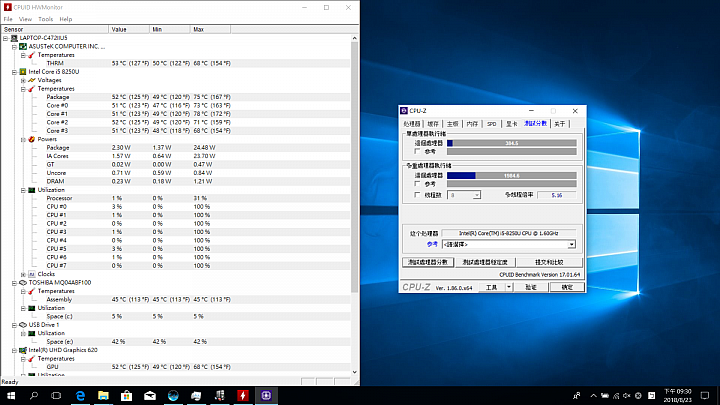
Task: Open the Tools menu in HWMonitor
Action: (x=45, y=19)
